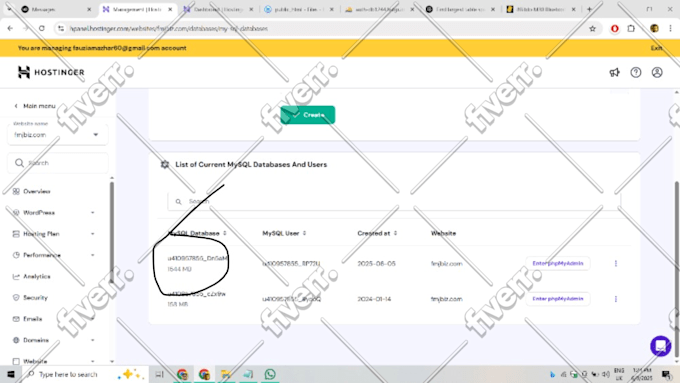Click the 2025-06-05 created date cell
The image size is (680, 383).
click(x=376, y=264)
